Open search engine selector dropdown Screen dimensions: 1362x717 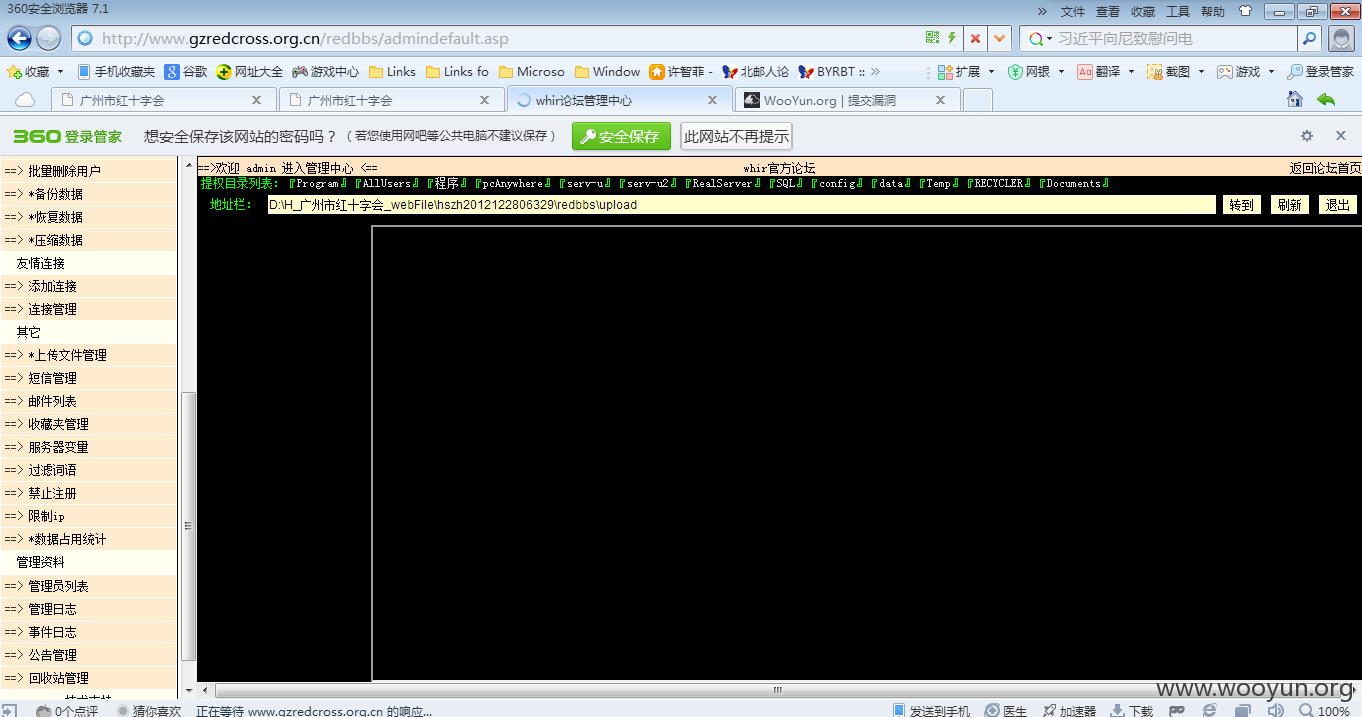1038,39
